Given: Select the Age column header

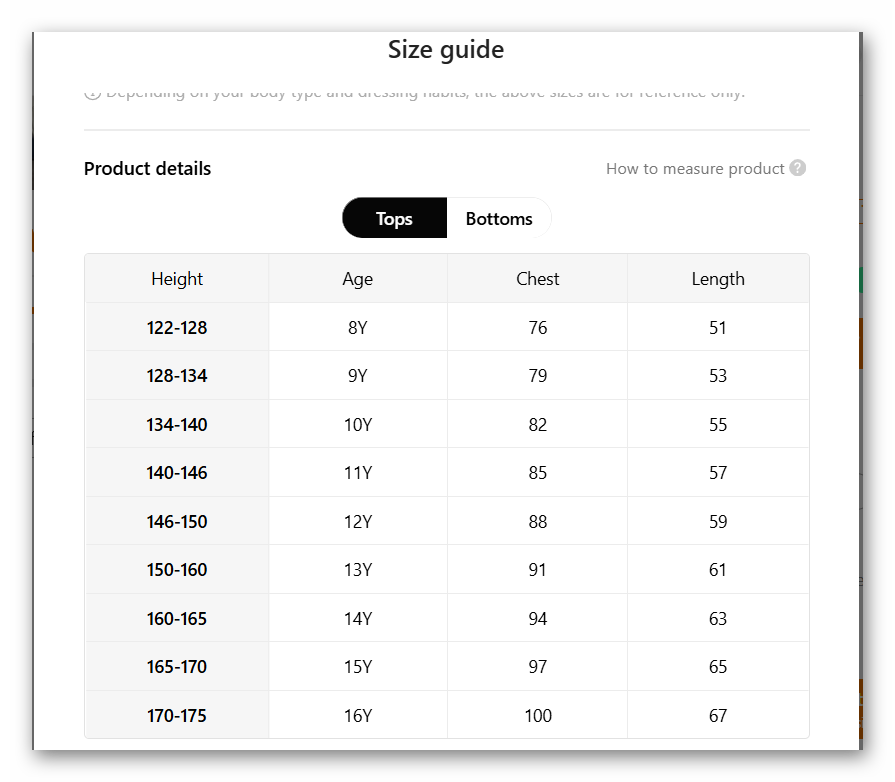Looking at the screenshot, I should click(357, 279).
